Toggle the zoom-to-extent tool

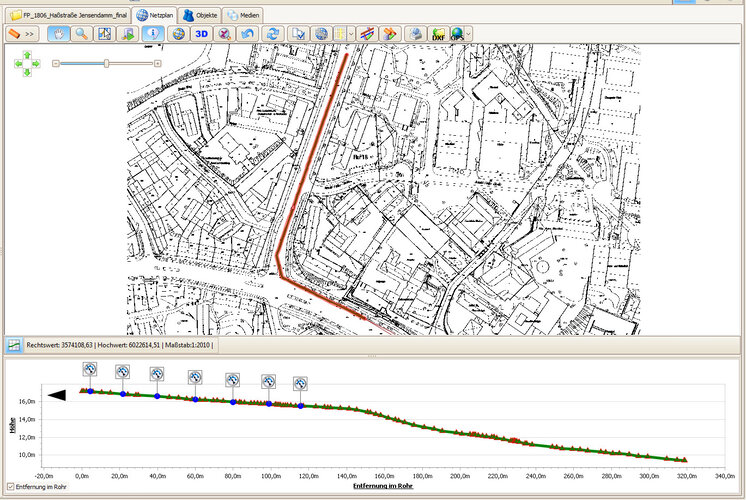pos(105,33)
